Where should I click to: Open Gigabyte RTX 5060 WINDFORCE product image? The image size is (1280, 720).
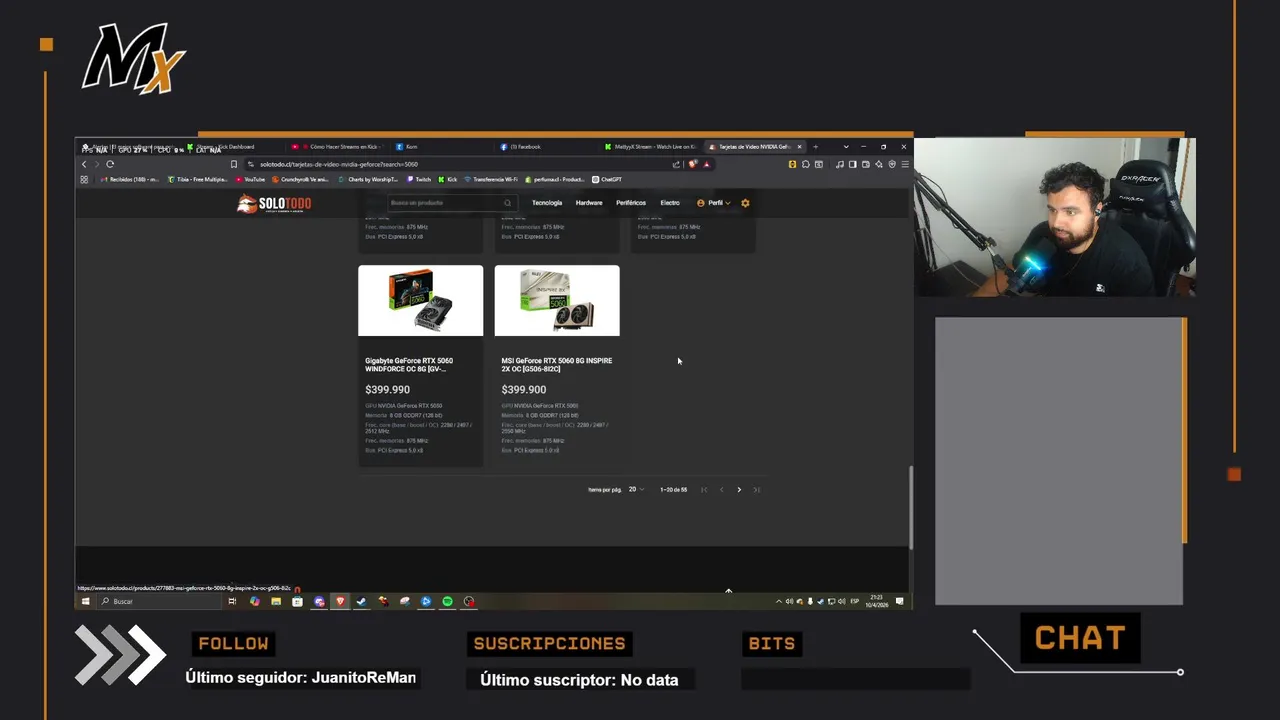(x=421, y=300)
